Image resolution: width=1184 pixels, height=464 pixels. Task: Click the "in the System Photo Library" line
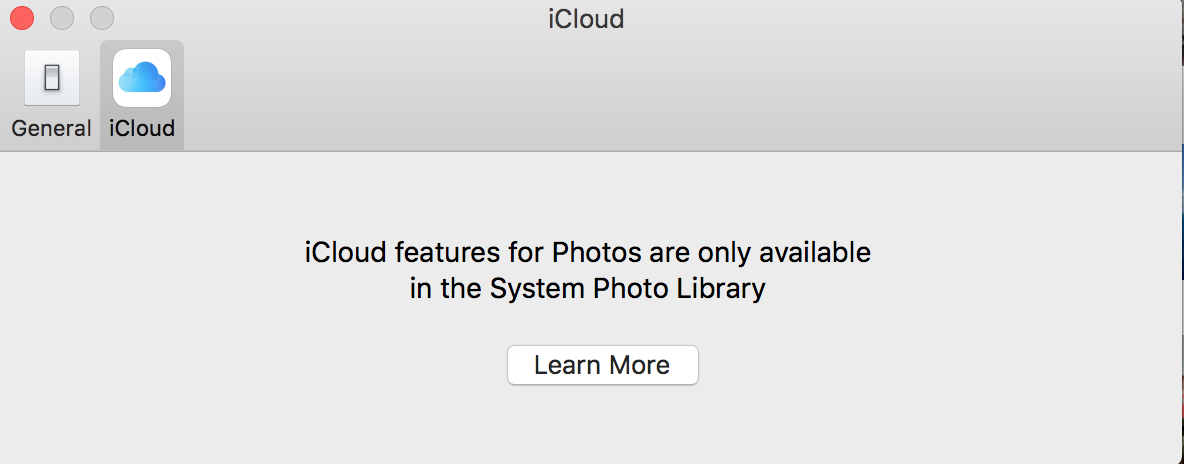pyautogui.click(x=587, y=289)
